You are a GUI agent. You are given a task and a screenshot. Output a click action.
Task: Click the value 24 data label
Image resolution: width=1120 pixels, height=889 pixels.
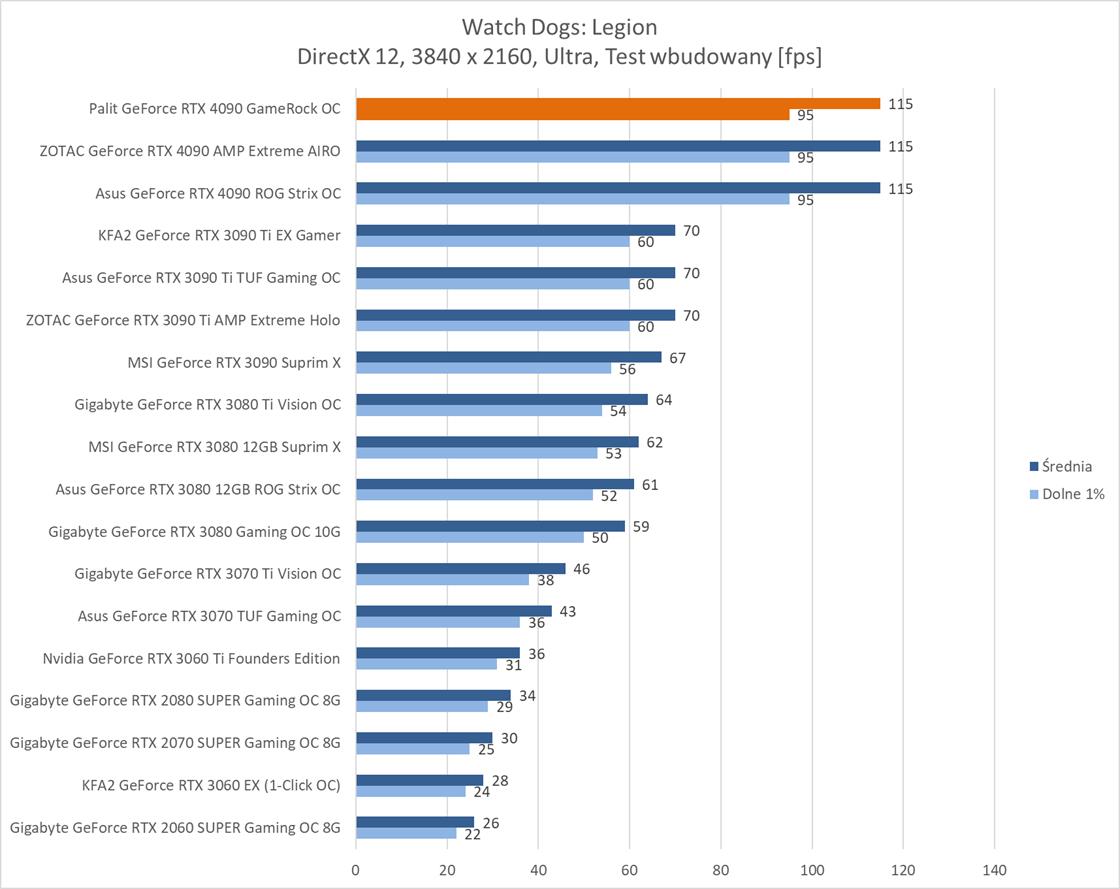click(x=481, y=792)
